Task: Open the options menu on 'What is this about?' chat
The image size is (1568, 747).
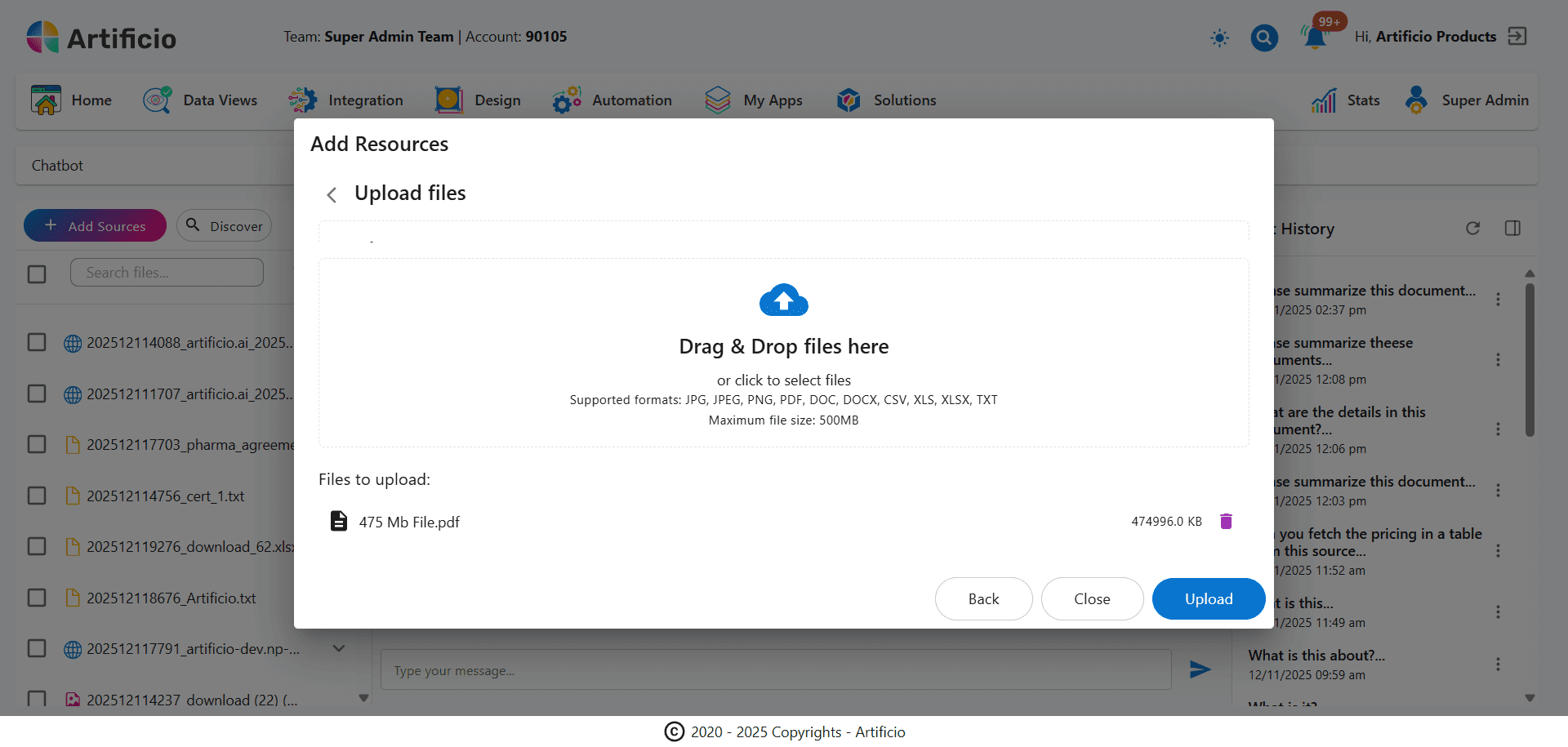Action: pos(1499,664)
